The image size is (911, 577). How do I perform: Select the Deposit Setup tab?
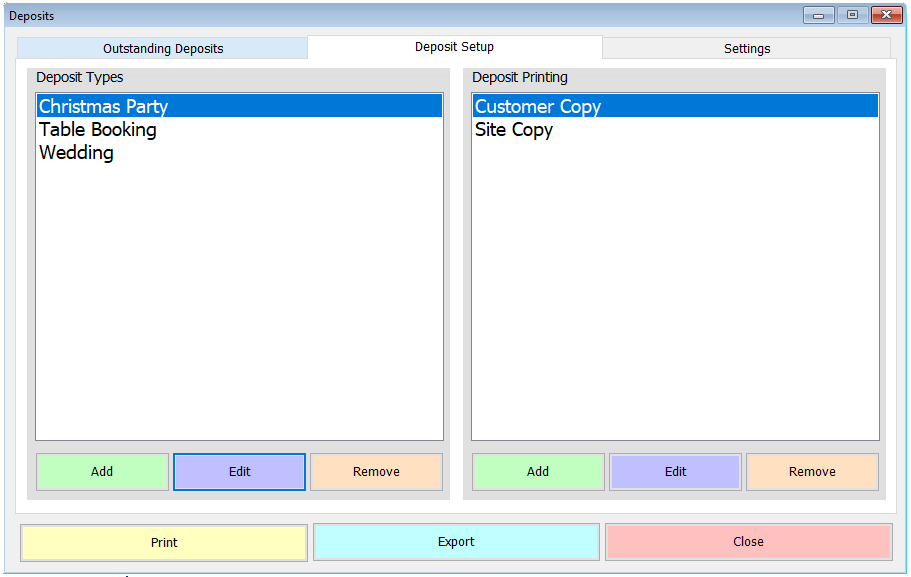[x=454, y=47]
